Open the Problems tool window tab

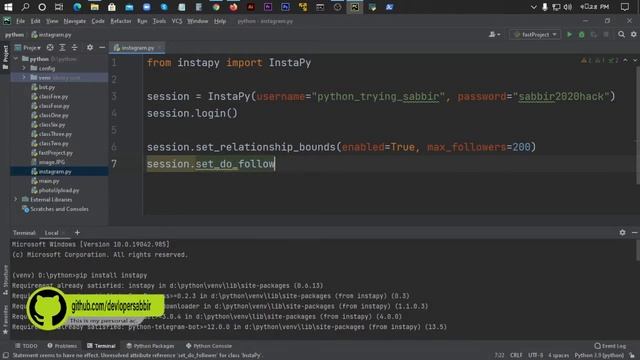[x=62, y=346]
